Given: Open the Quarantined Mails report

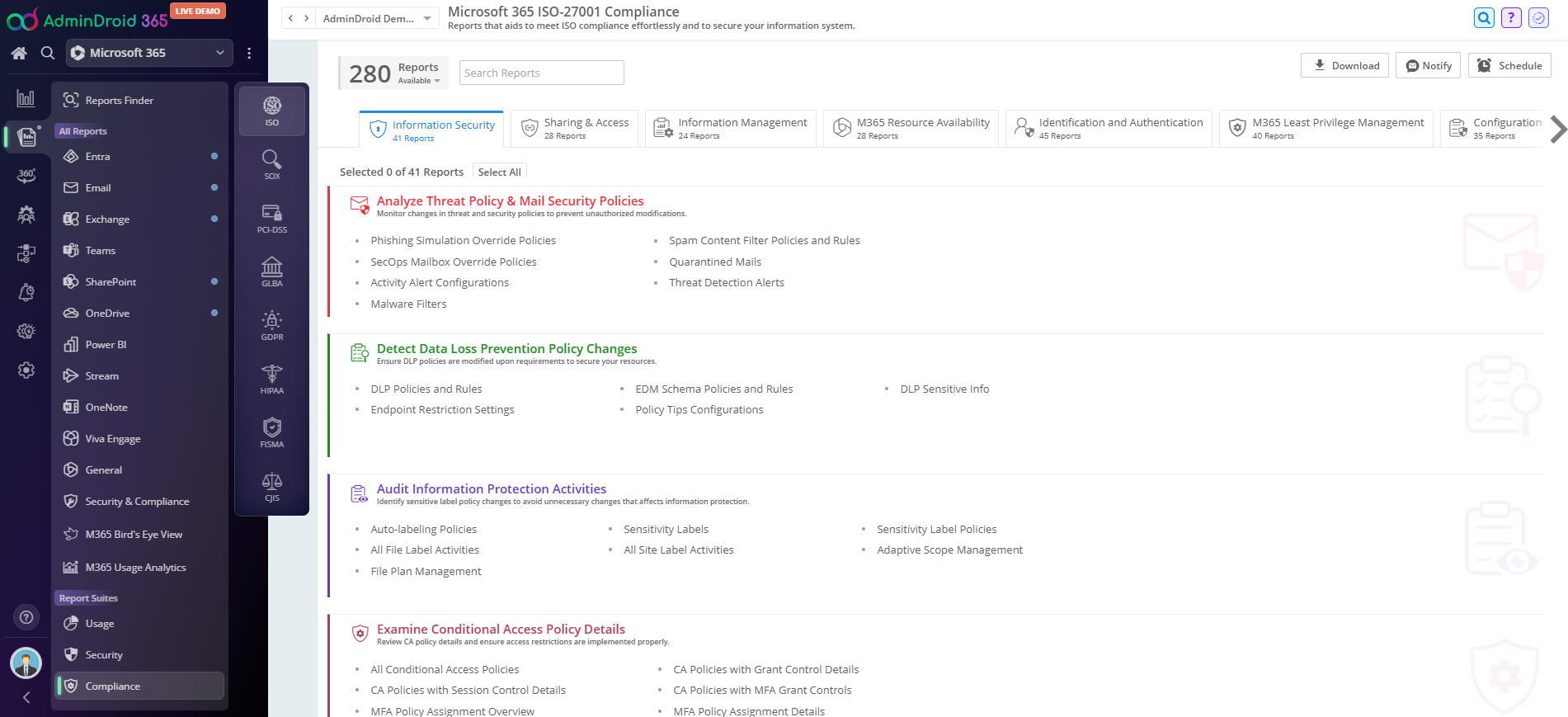Looking at the screenshot, I should pos(714,262).
